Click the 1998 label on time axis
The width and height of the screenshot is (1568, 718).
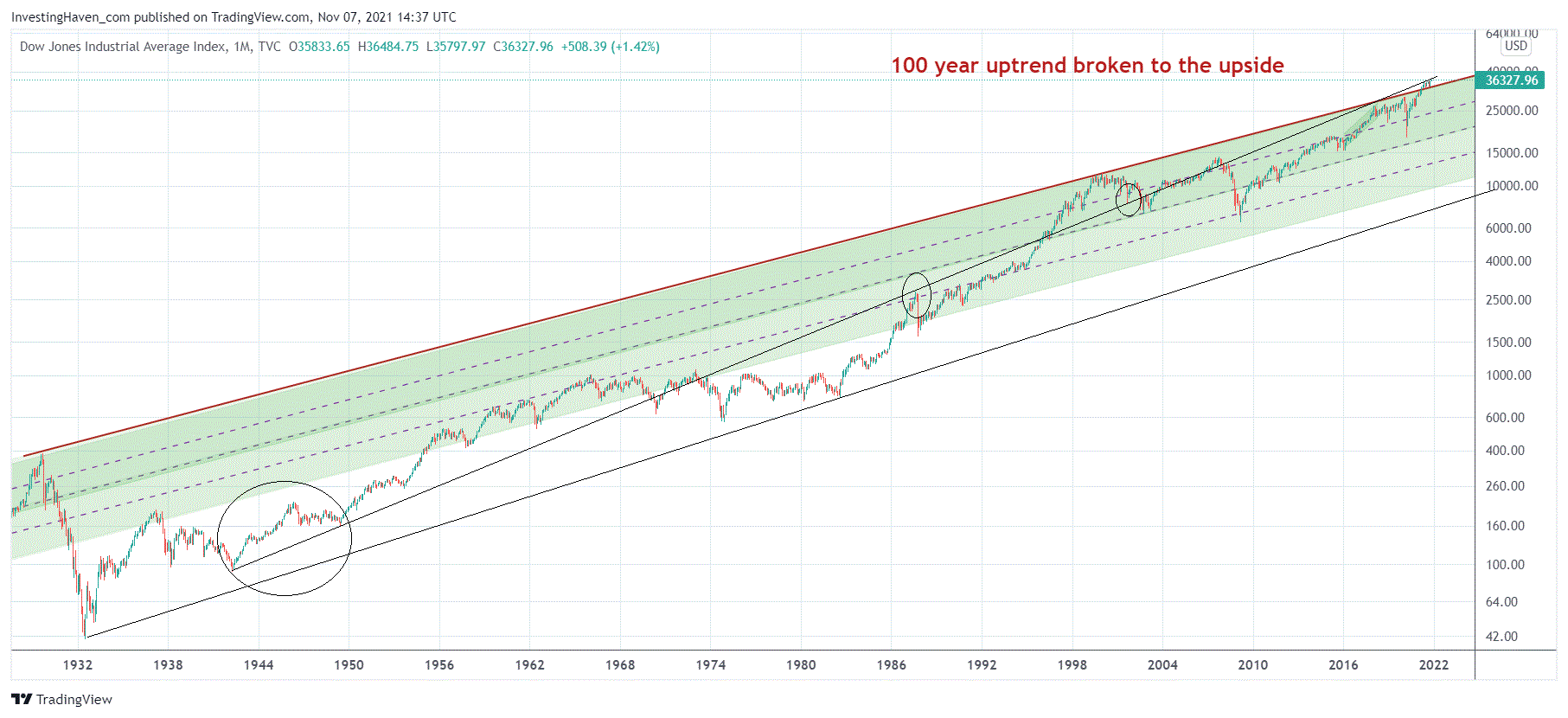1072,664
